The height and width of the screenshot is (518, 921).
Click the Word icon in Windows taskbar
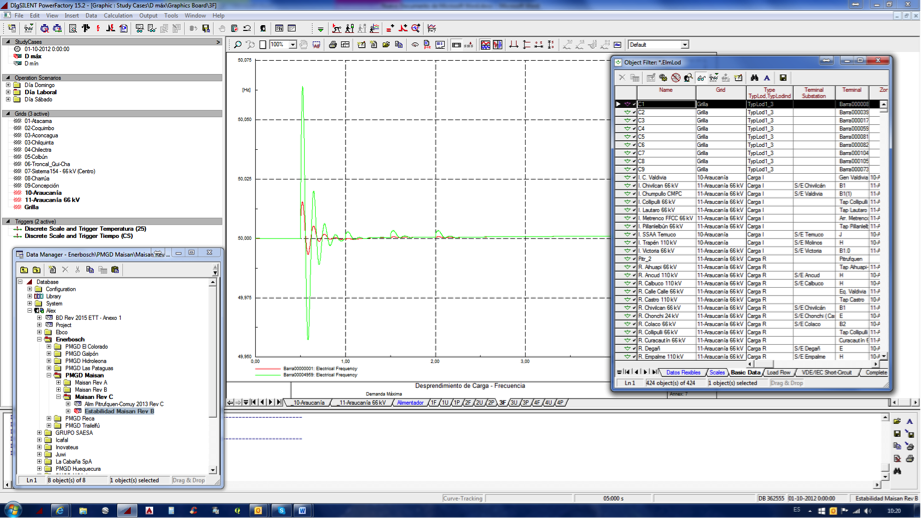(x=302, y=510)
